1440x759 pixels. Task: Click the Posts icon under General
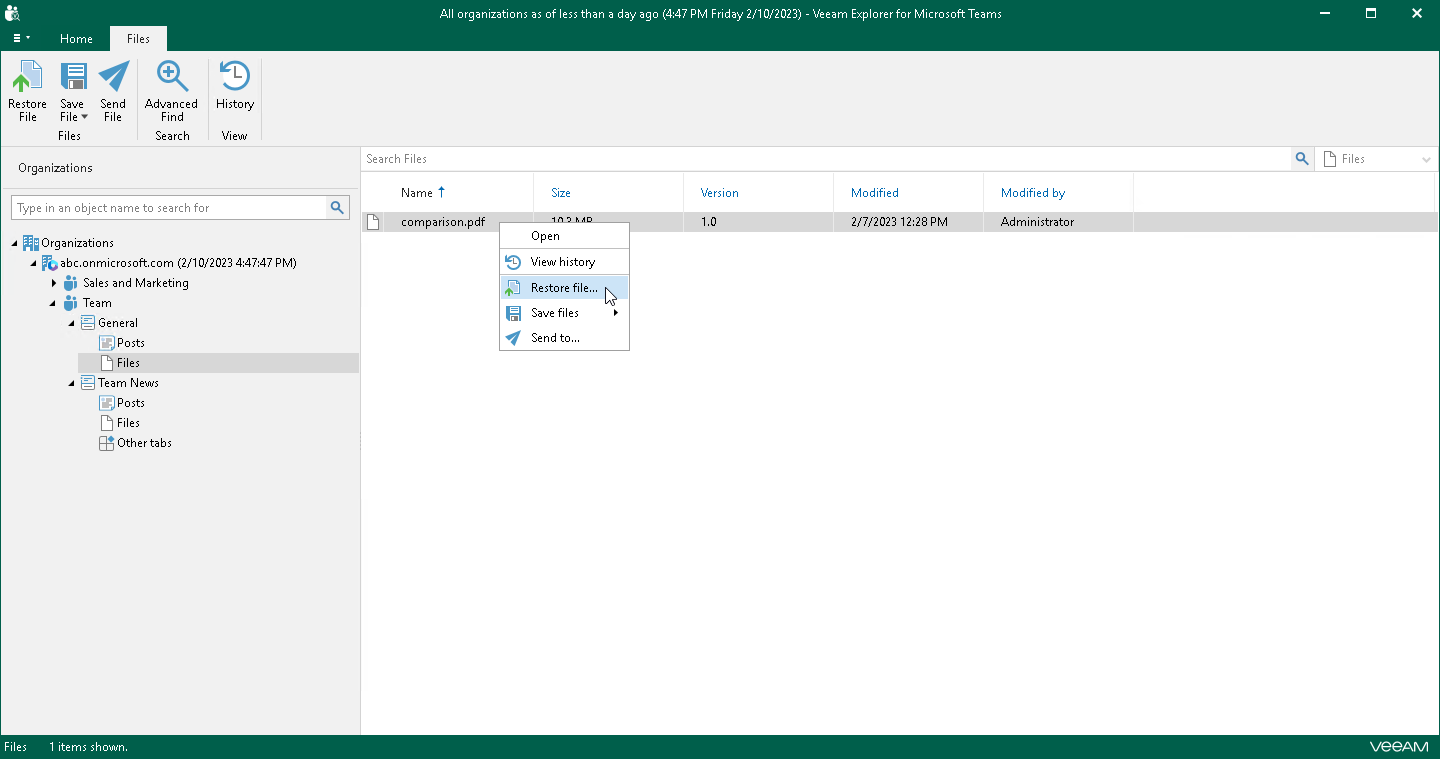tap(107, 343)
